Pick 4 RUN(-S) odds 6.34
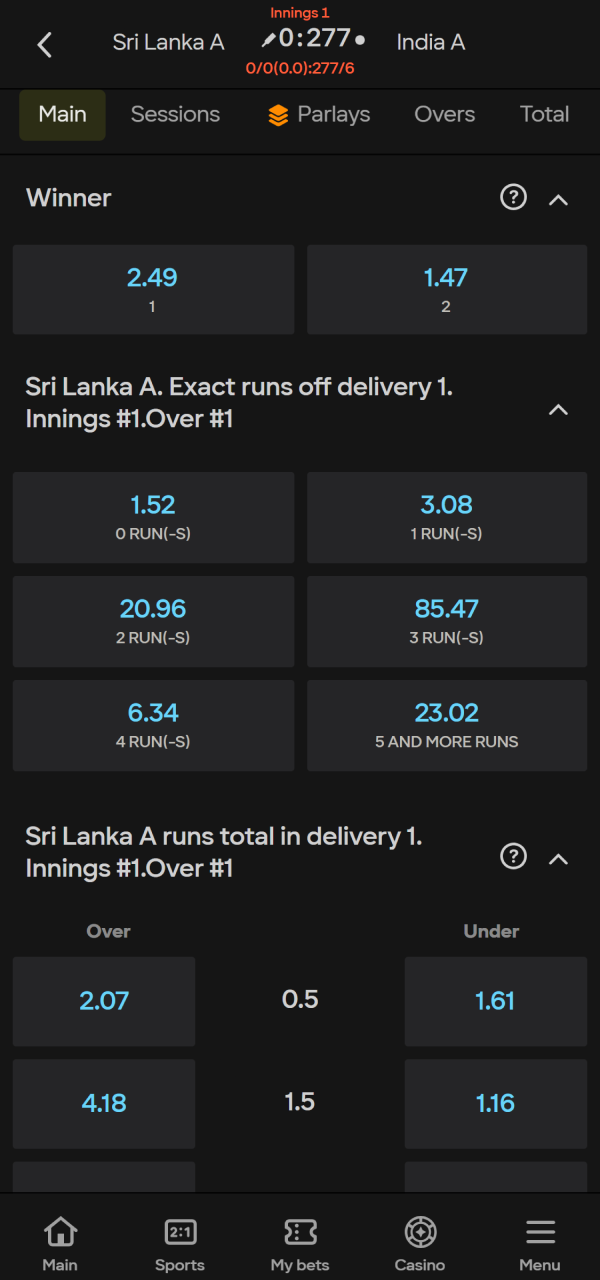This screenshot has height=1280, width=600. pyautogui.click(x=153, y=725)
